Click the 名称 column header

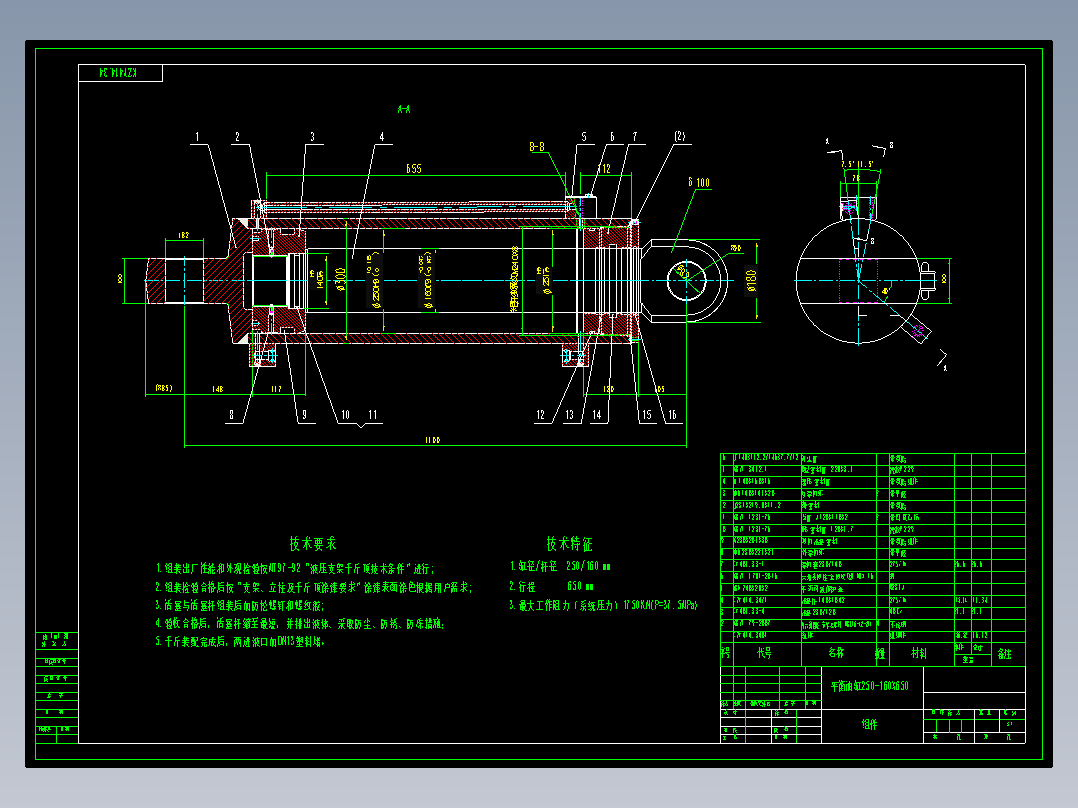tap(836, 653)
